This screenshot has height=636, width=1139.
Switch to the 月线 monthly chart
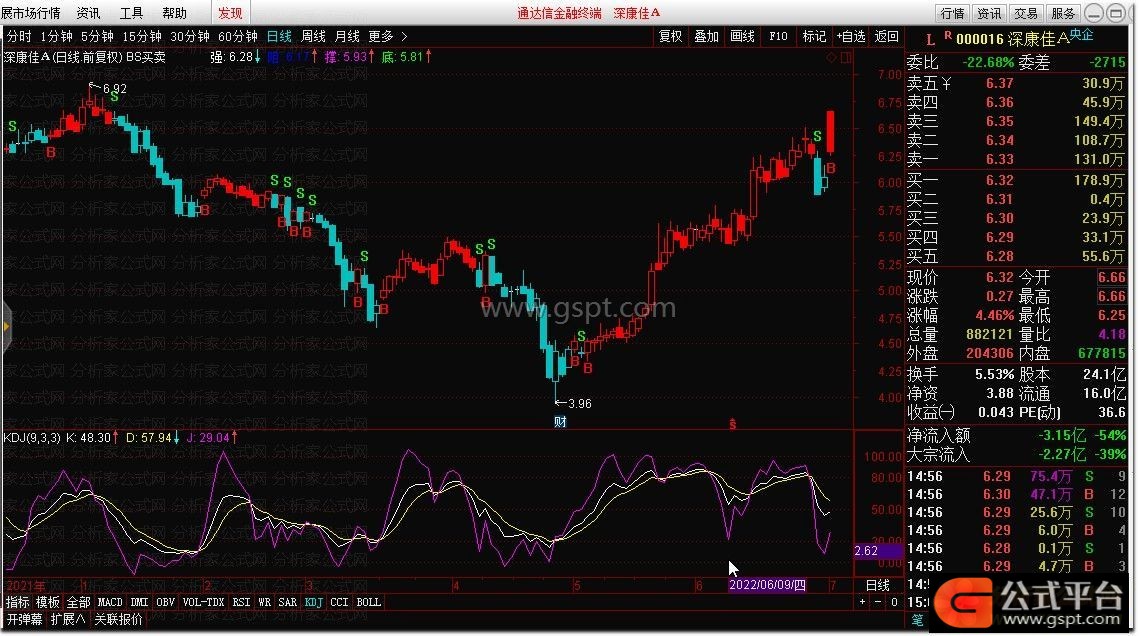347,36
